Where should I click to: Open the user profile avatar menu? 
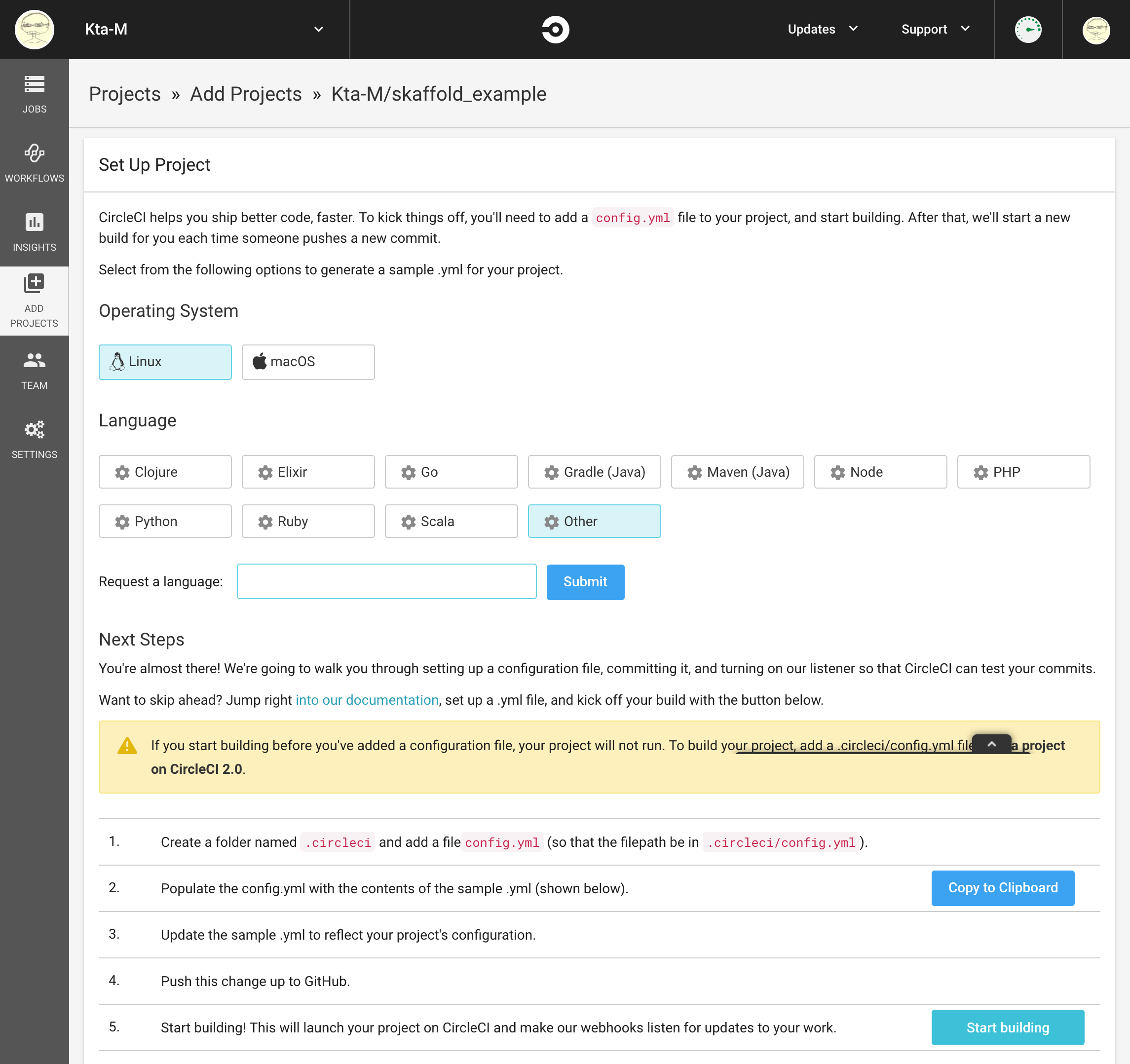(1095, 29)
